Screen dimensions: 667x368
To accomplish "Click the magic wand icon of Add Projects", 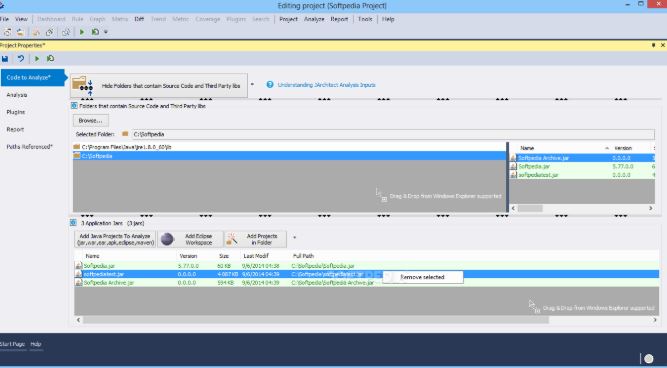I will point(232,240).
